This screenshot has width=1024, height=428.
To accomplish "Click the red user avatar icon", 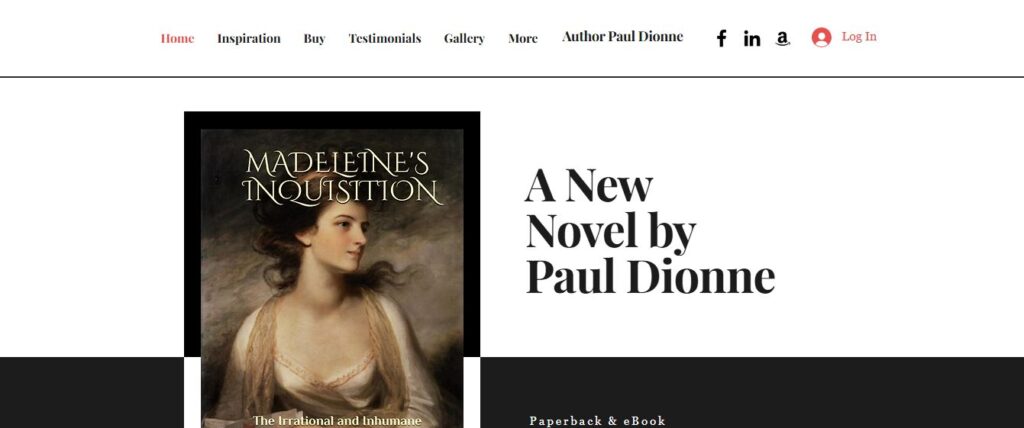I will [x=821, y=37].
